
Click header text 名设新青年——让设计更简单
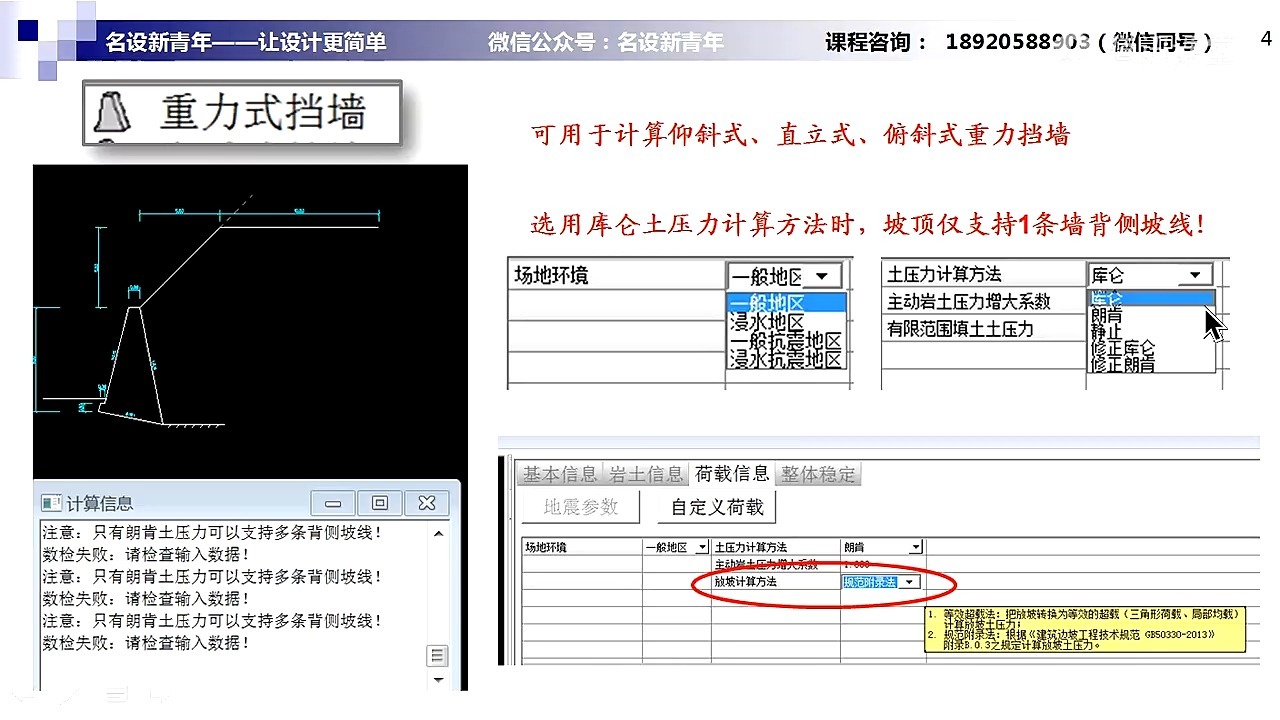pos(246,42)
